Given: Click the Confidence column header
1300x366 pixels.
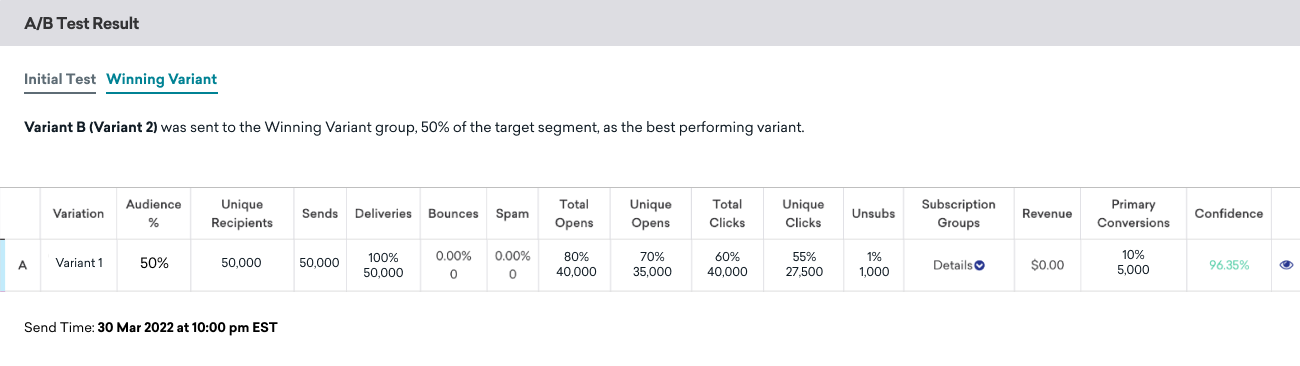Looking at the screenshot, I should pyautogui.click(x=1228, y=213).
